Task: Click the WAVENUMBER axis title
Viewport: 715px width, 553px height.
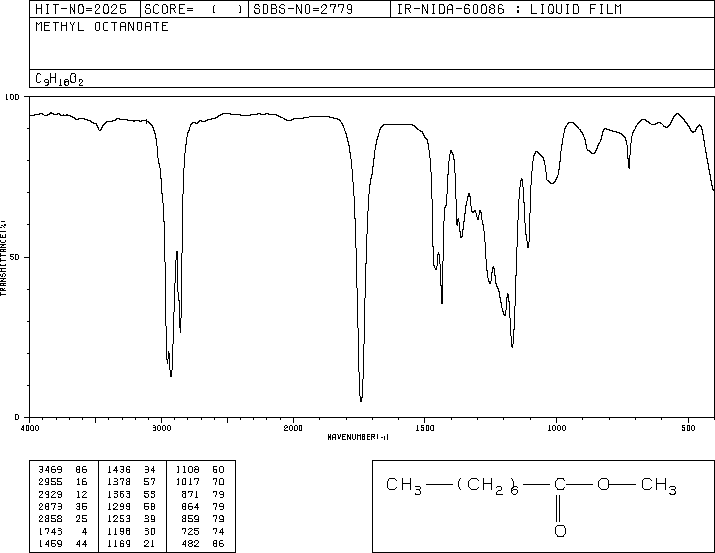Action: coord(358,437)
